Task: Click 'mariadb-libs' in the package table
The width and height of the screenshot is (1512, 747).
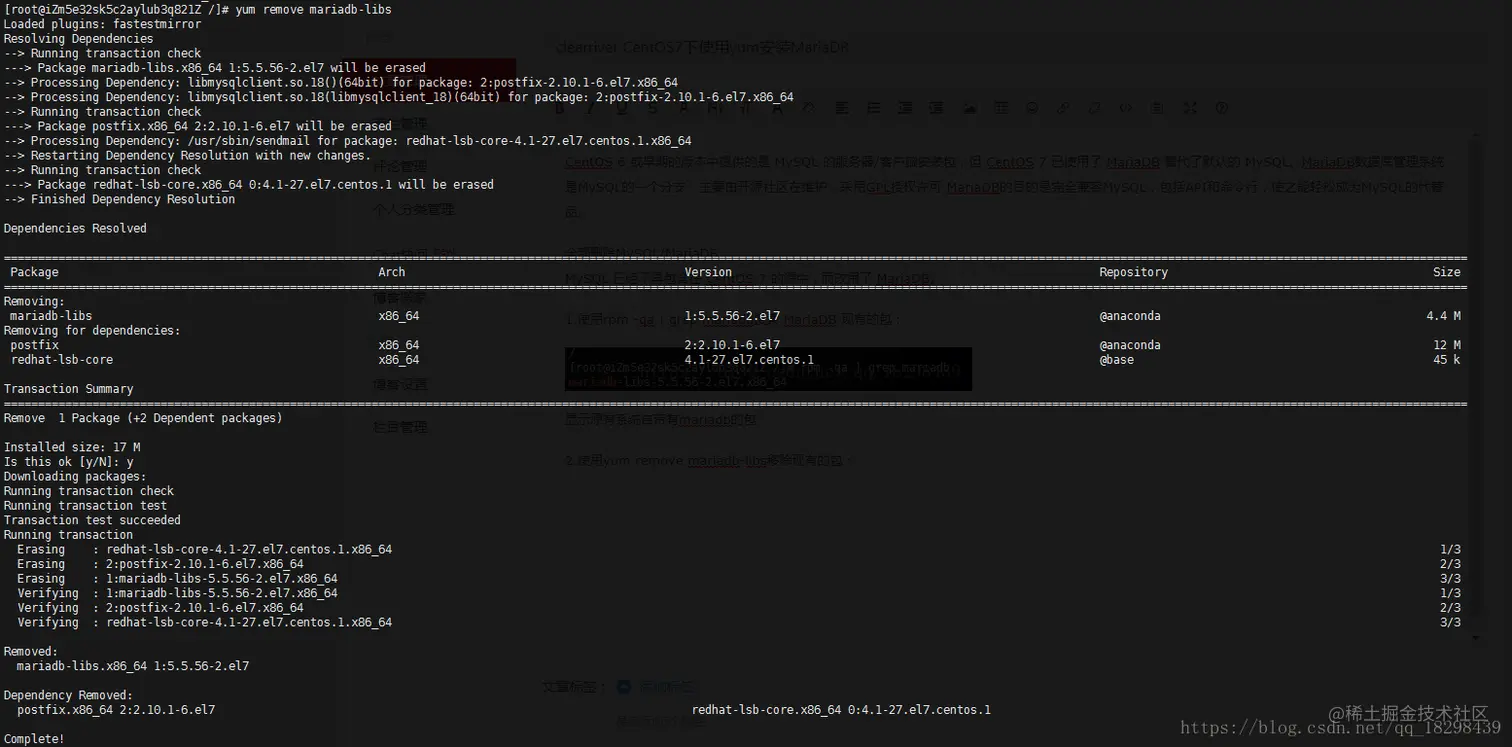Action: tap(51, 316)
